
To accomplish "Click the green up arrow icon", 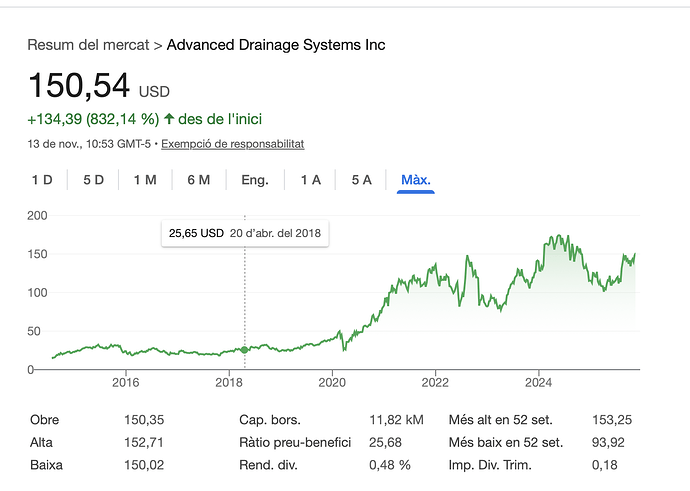I will coord(169,118).
